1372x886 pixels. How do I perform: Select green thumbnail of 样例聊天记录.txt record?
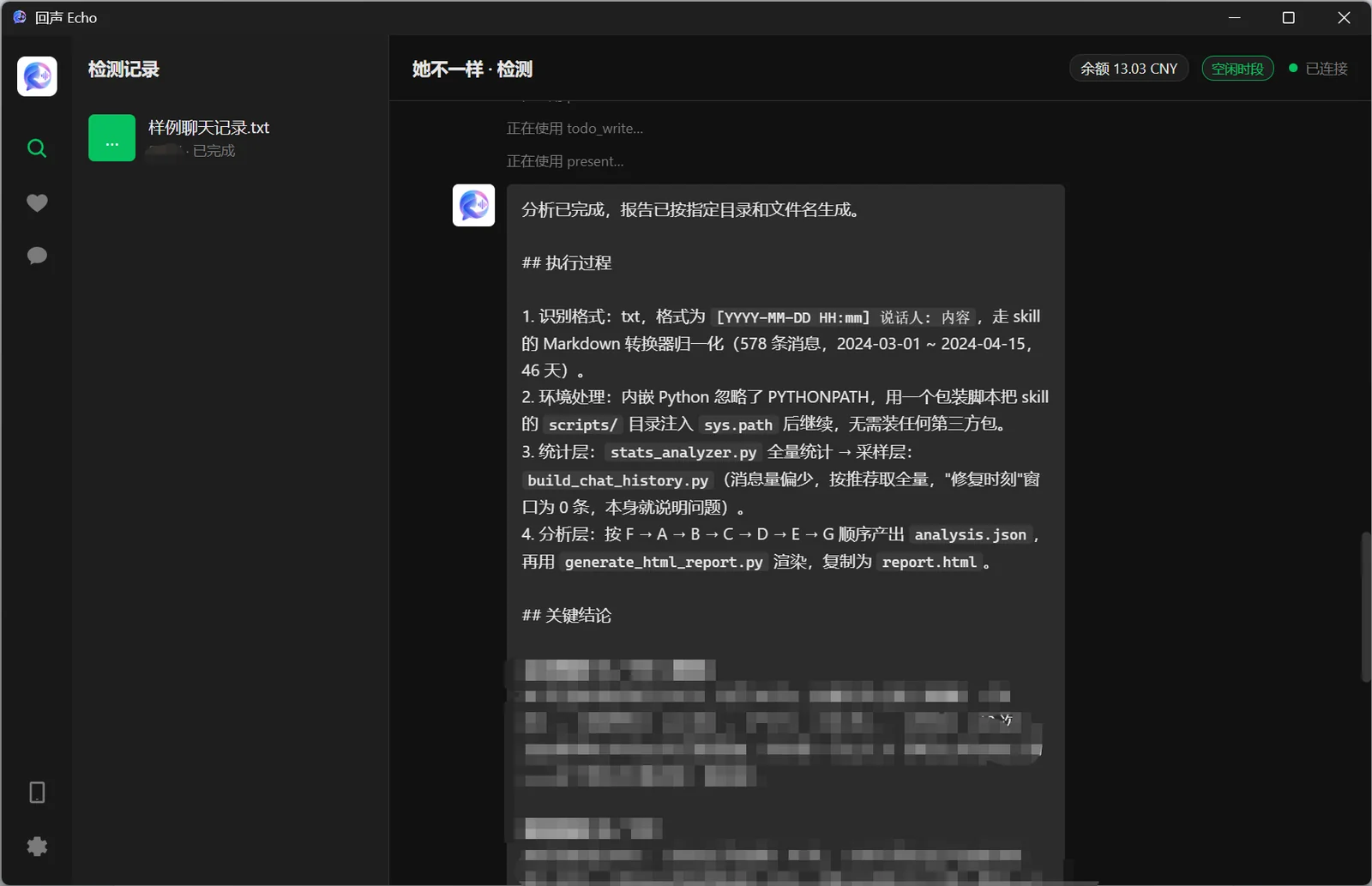112,138
